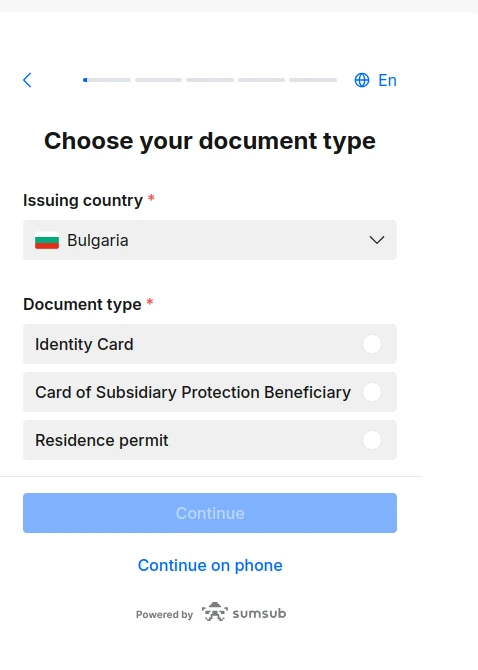Choose the Identity Card option row
The height and width of the screenshot is (670, 478).
pyautogui.click(x=210, y=344)
